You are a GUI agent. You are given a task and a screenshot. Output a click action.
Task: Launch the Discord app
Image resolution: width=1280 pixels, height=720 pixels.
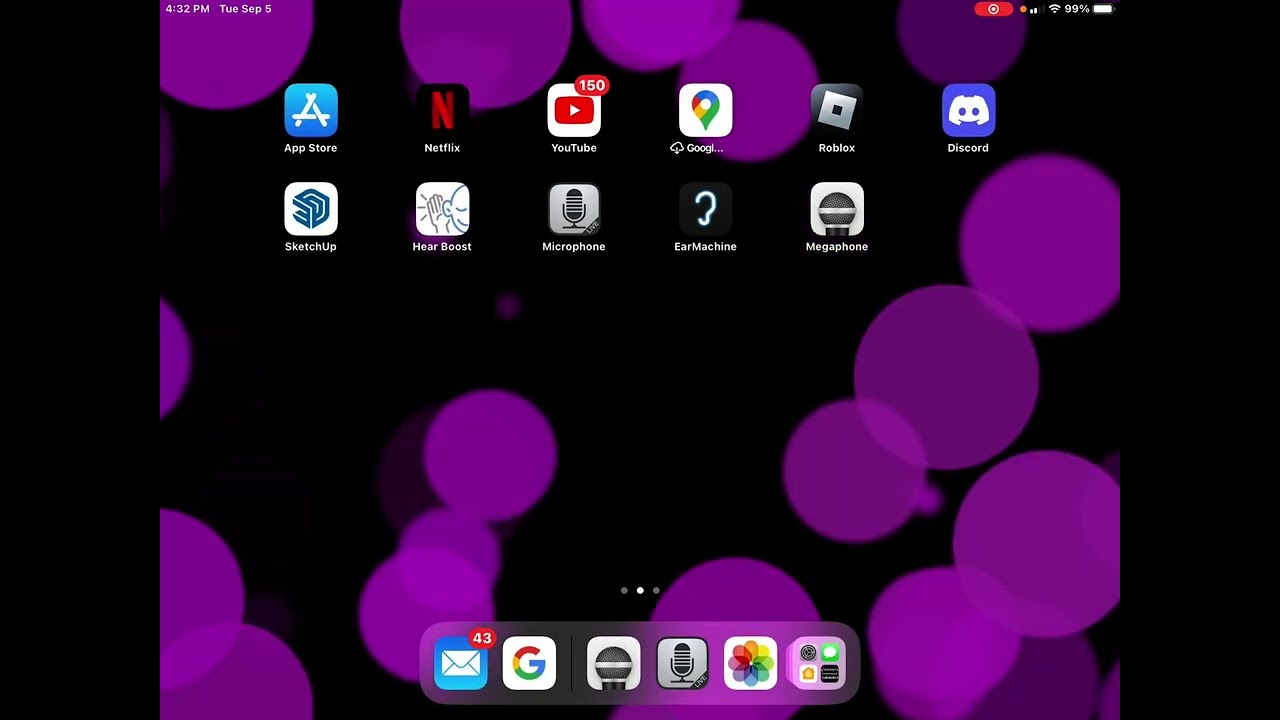[968, 110]
